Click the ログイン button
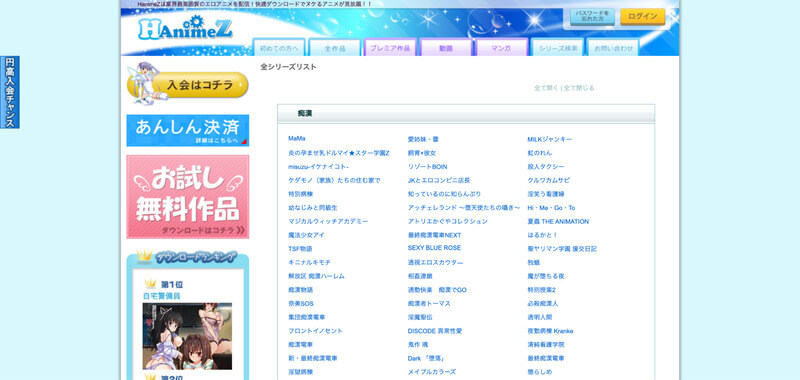 tap(643, 16)
